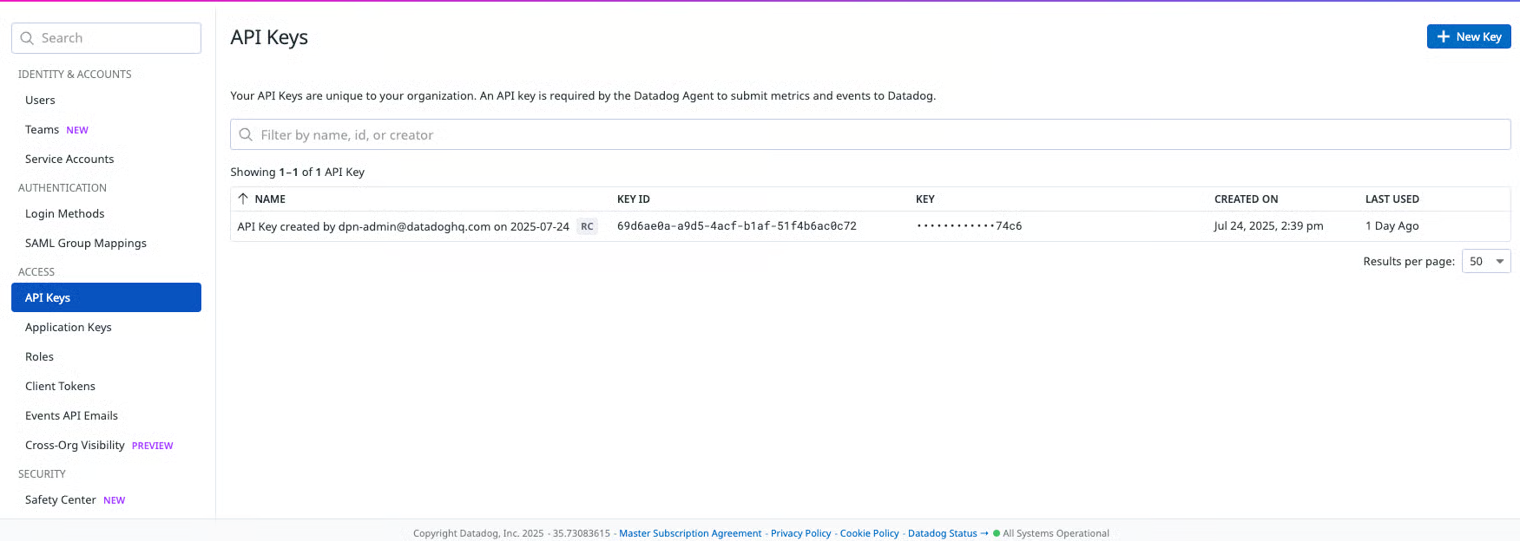Screen dimensions: 1520x541
Task: Go to Teams settings page
Action: [x=42, y=130]
